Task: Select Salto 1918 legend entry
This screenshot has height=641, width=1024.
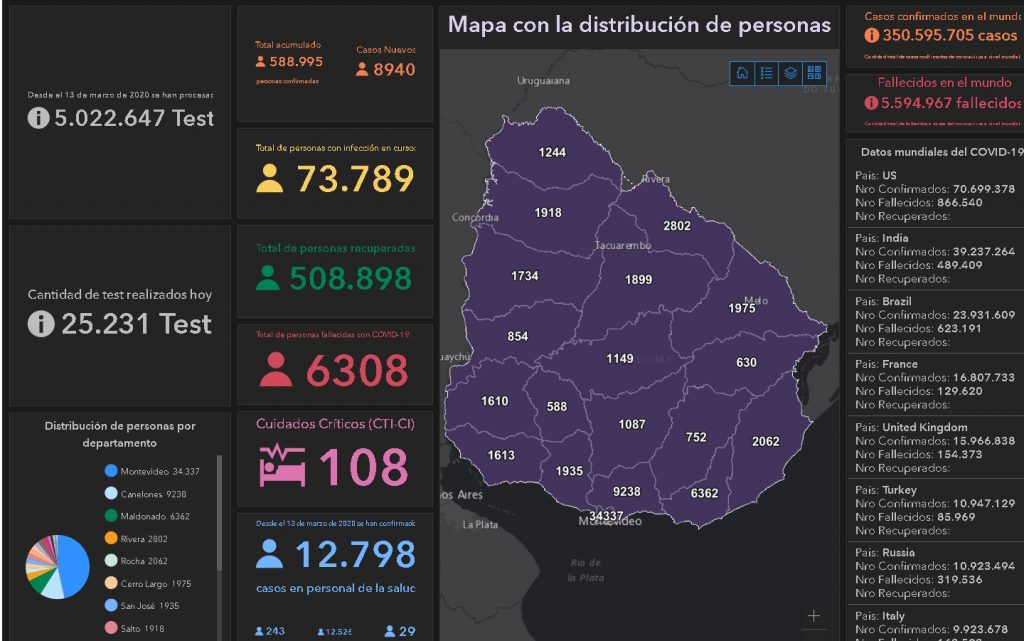Action: click(x=135, y=628)
